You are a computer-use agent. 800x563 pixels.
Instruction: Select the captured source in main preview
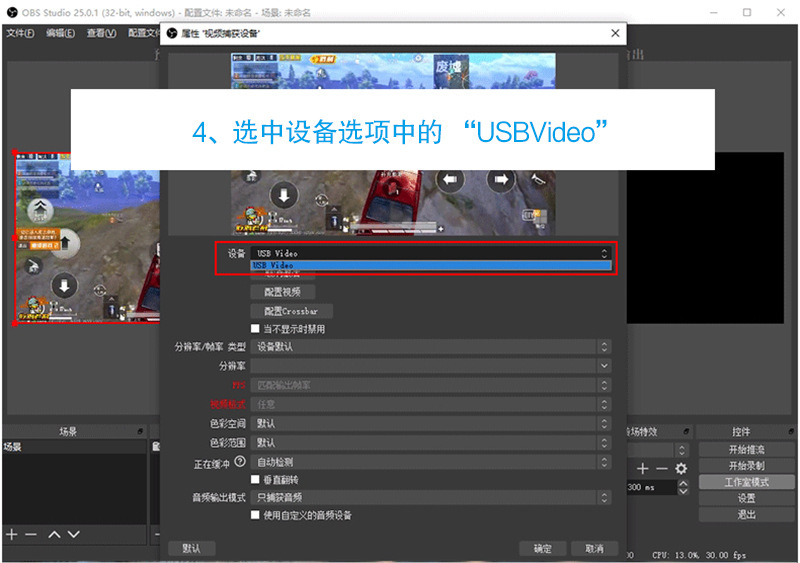[x=87, y=237]
